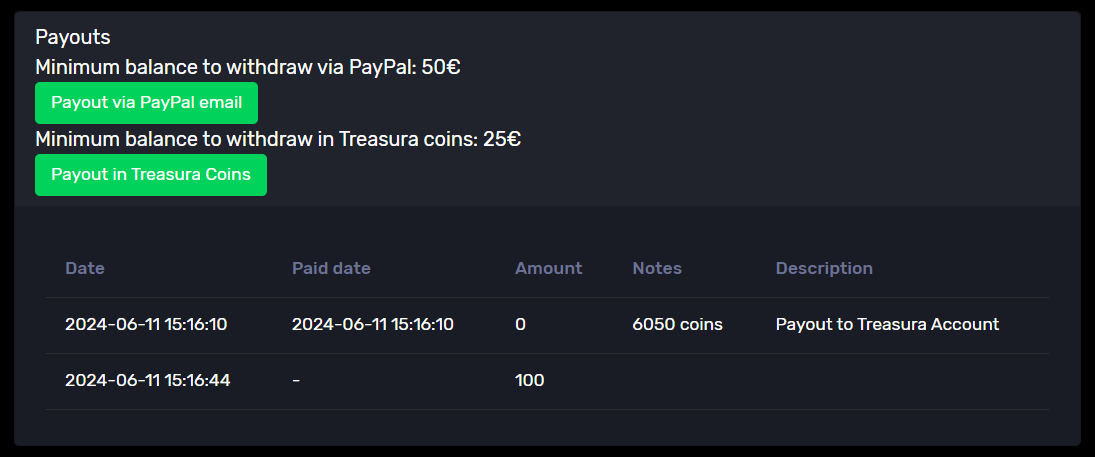The height and width of the screenshot is (457, 1095).
Task: Click the Description column header
Action: [x=824, y=268]
